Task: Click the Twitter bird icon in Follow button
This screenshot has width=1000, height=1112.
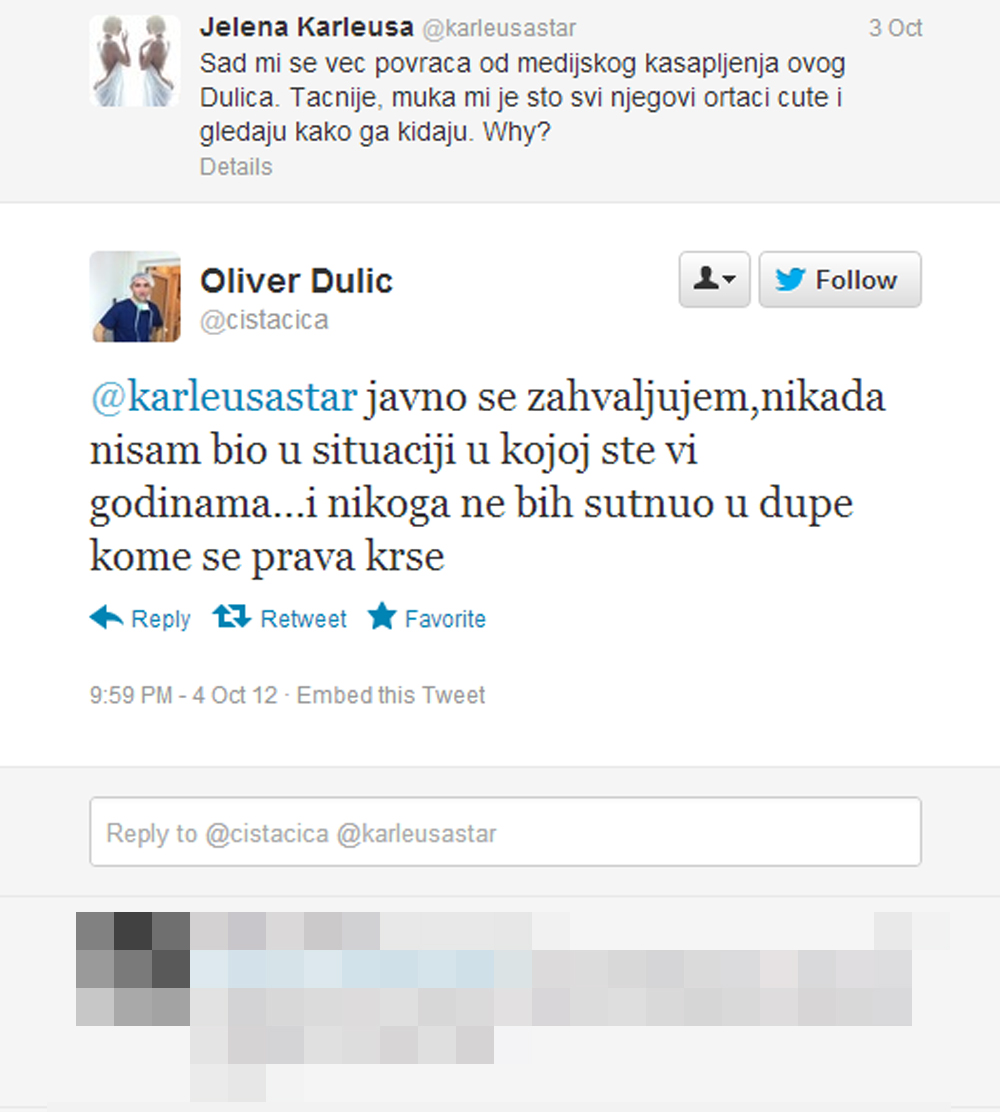Action: click(790, 279)
